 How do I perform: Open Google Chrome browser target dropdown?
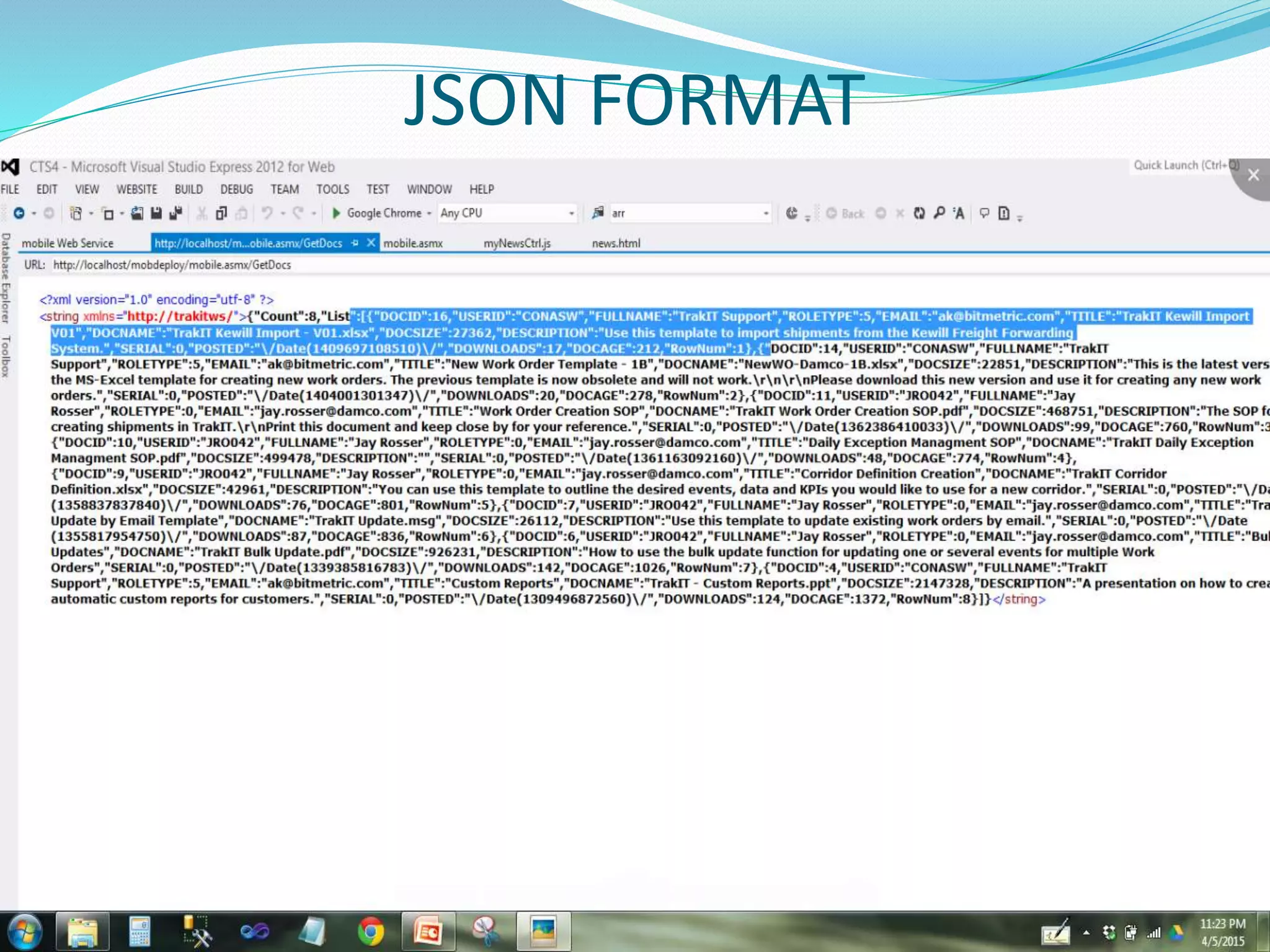pyautogui.click(x=429, y=213)
